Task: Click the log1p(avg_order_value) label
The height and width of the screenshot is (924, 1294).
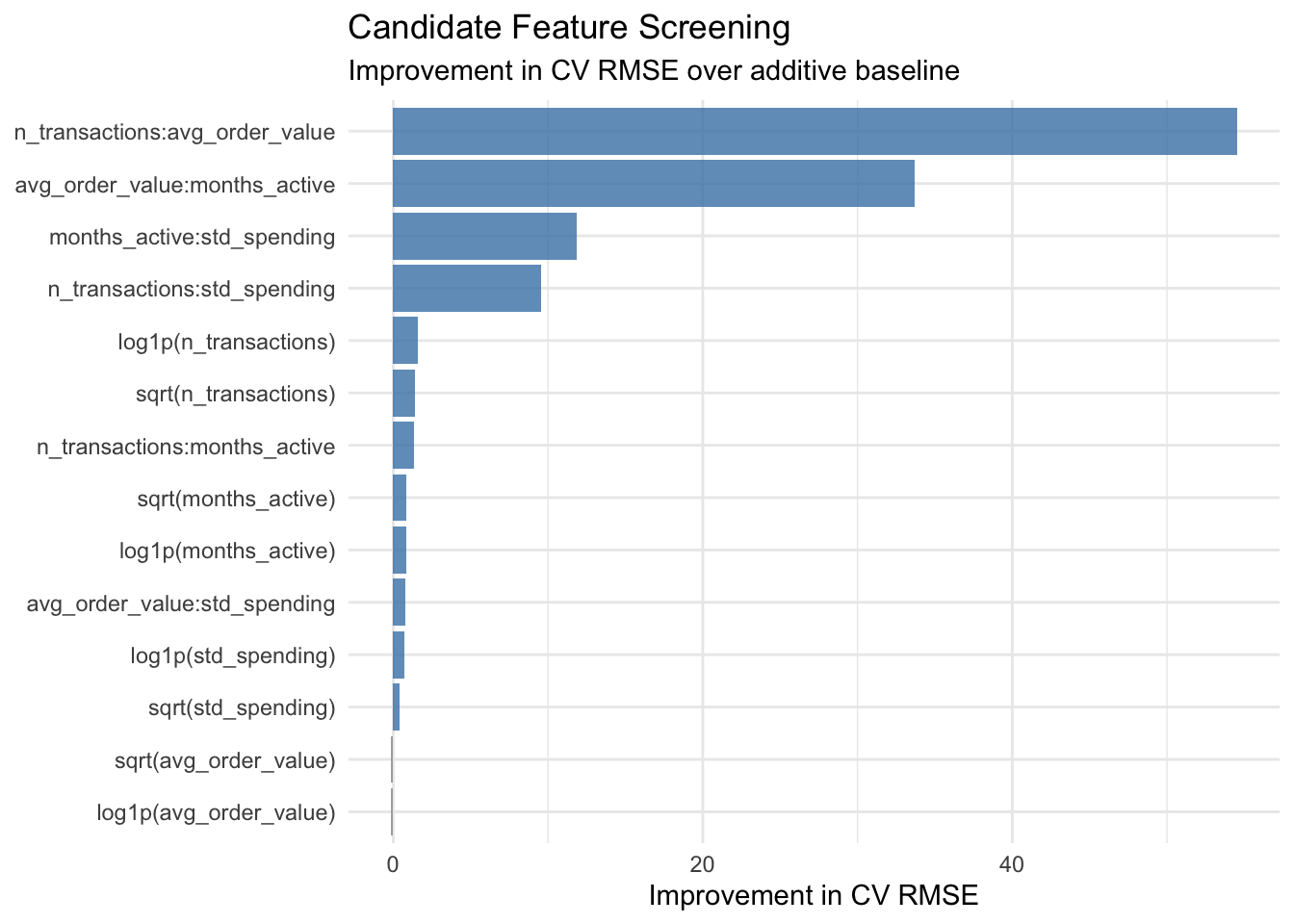Action: (x=217, y=813)
